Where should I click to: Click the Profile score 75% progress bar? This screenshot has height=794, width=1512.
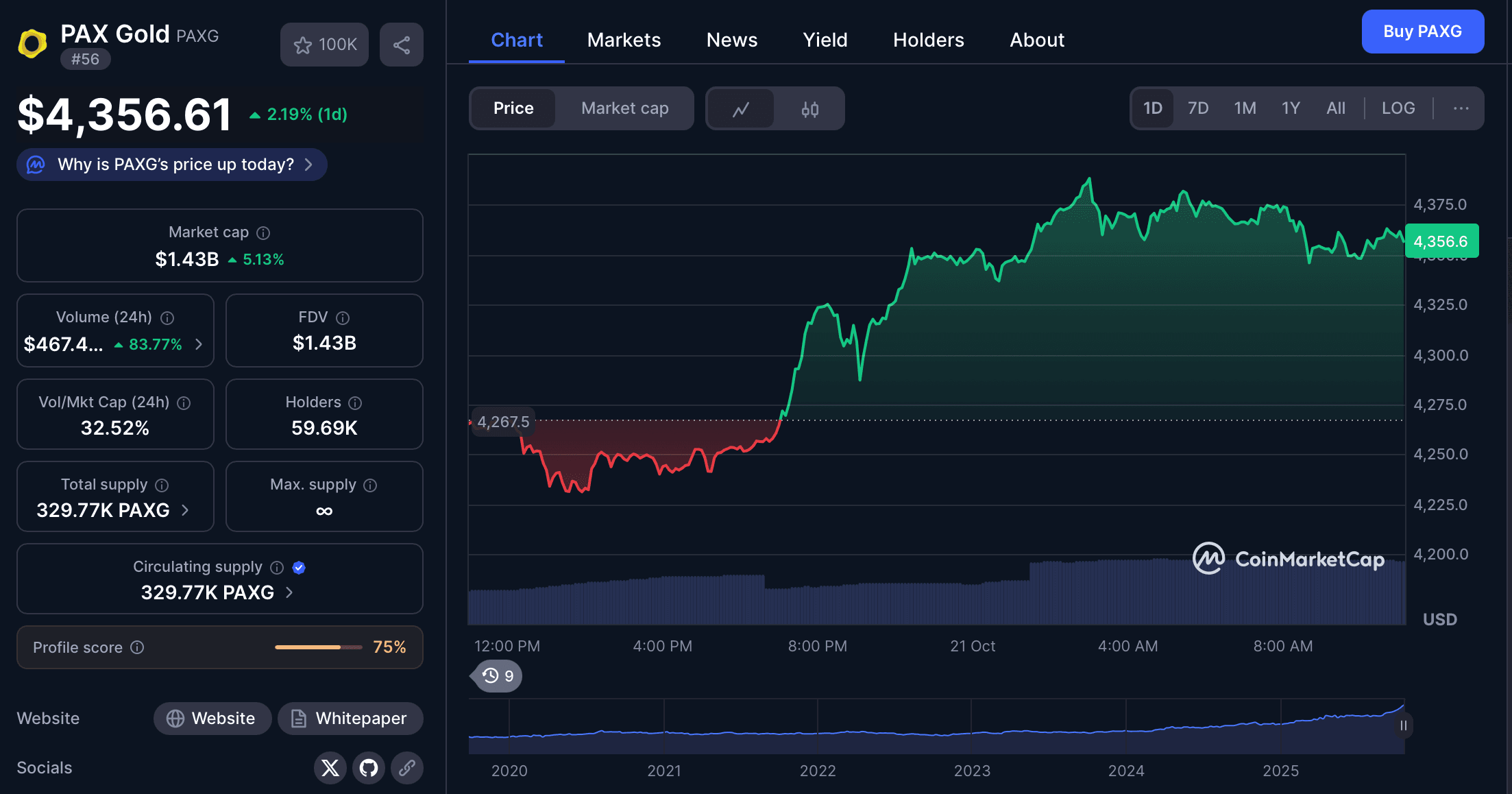[317, 647]
